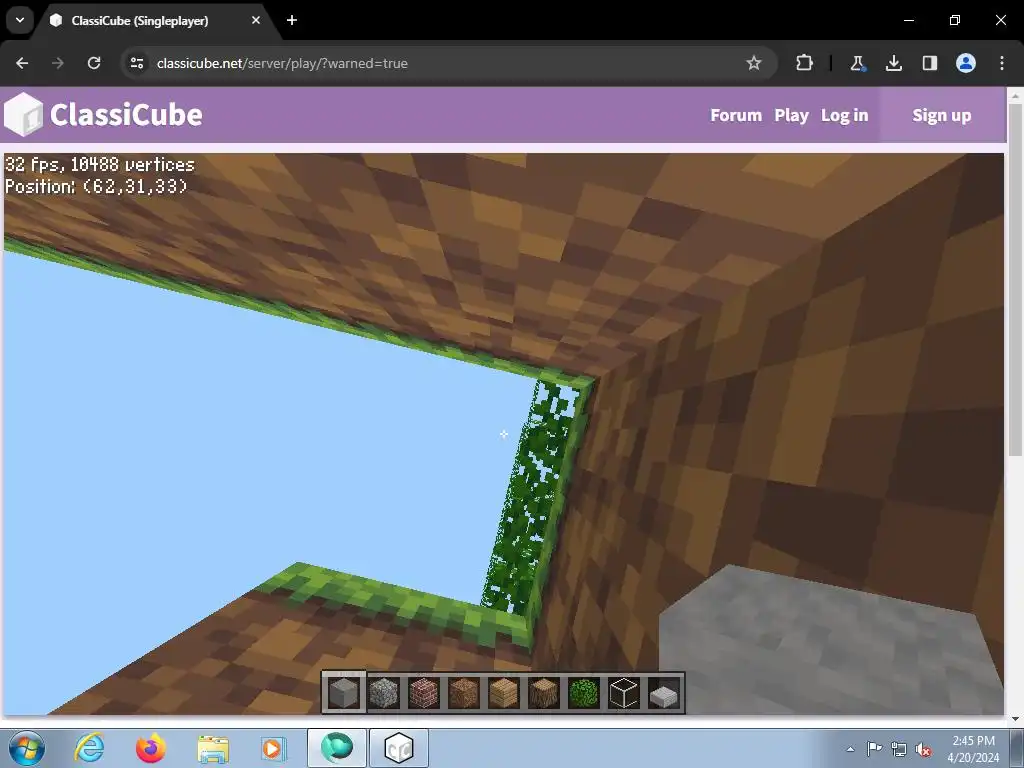This screenshot has width=1024, height=768.
Task: Open the network tray icon
Action: pyautogui.click(x=899, y=749)
